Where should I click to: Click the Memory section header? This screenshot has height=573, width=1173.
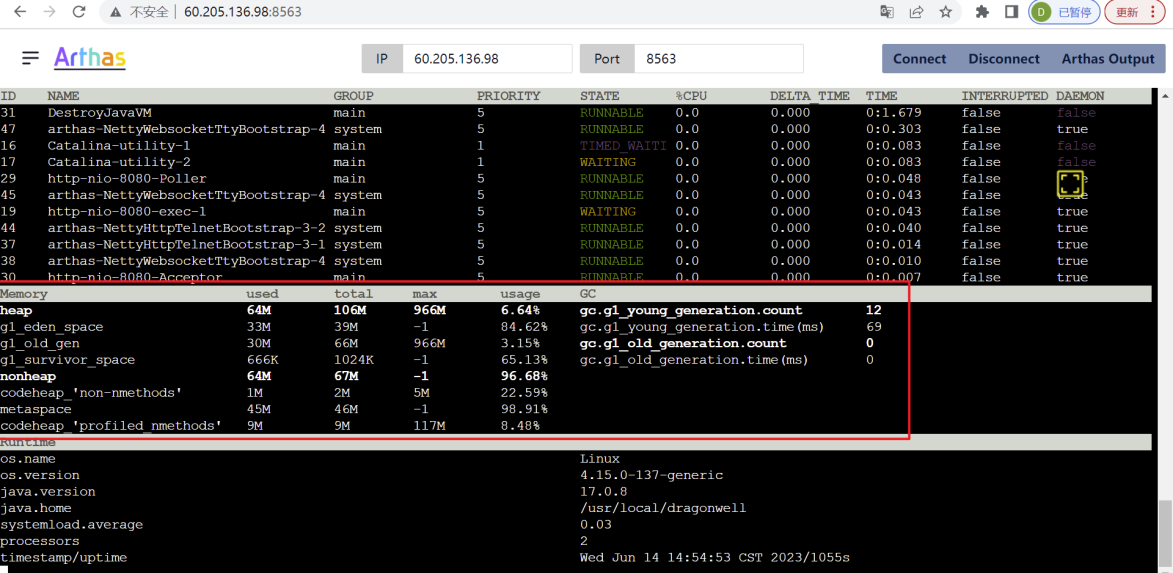point(24,294)
